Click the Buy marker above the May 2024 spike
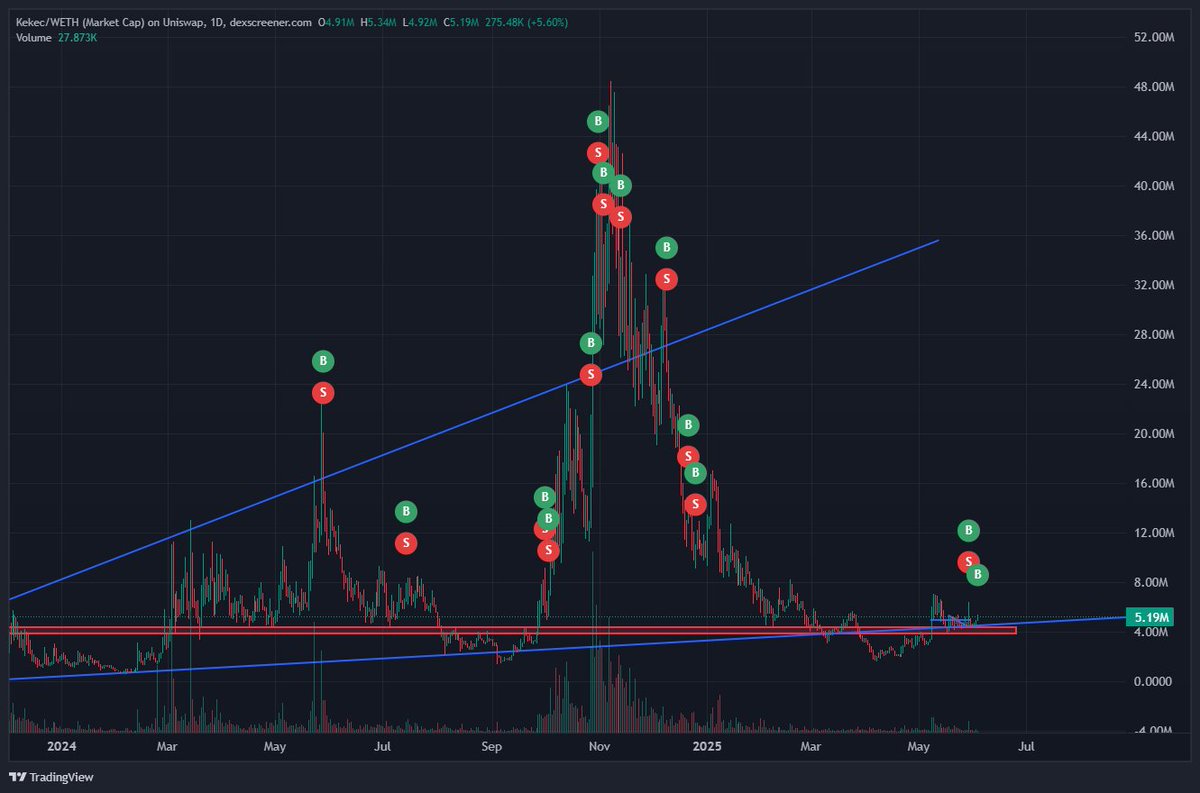 pos(322,361)
